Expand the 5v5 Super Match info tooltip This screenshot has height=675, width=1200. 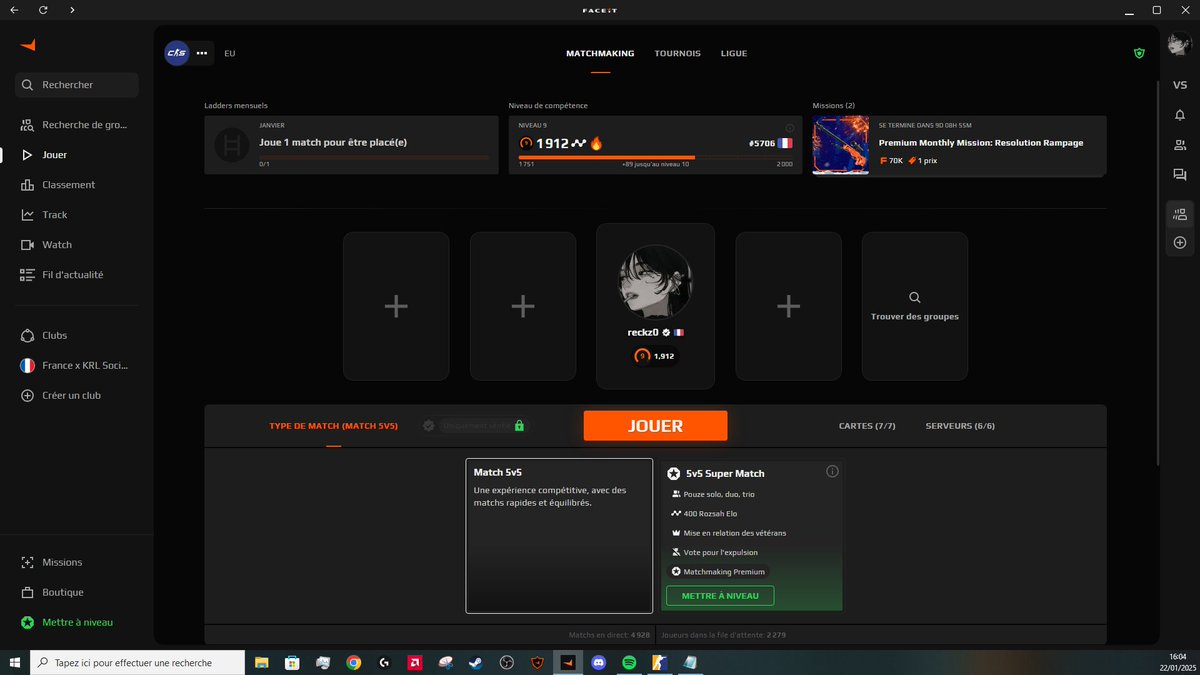point(833,471)
